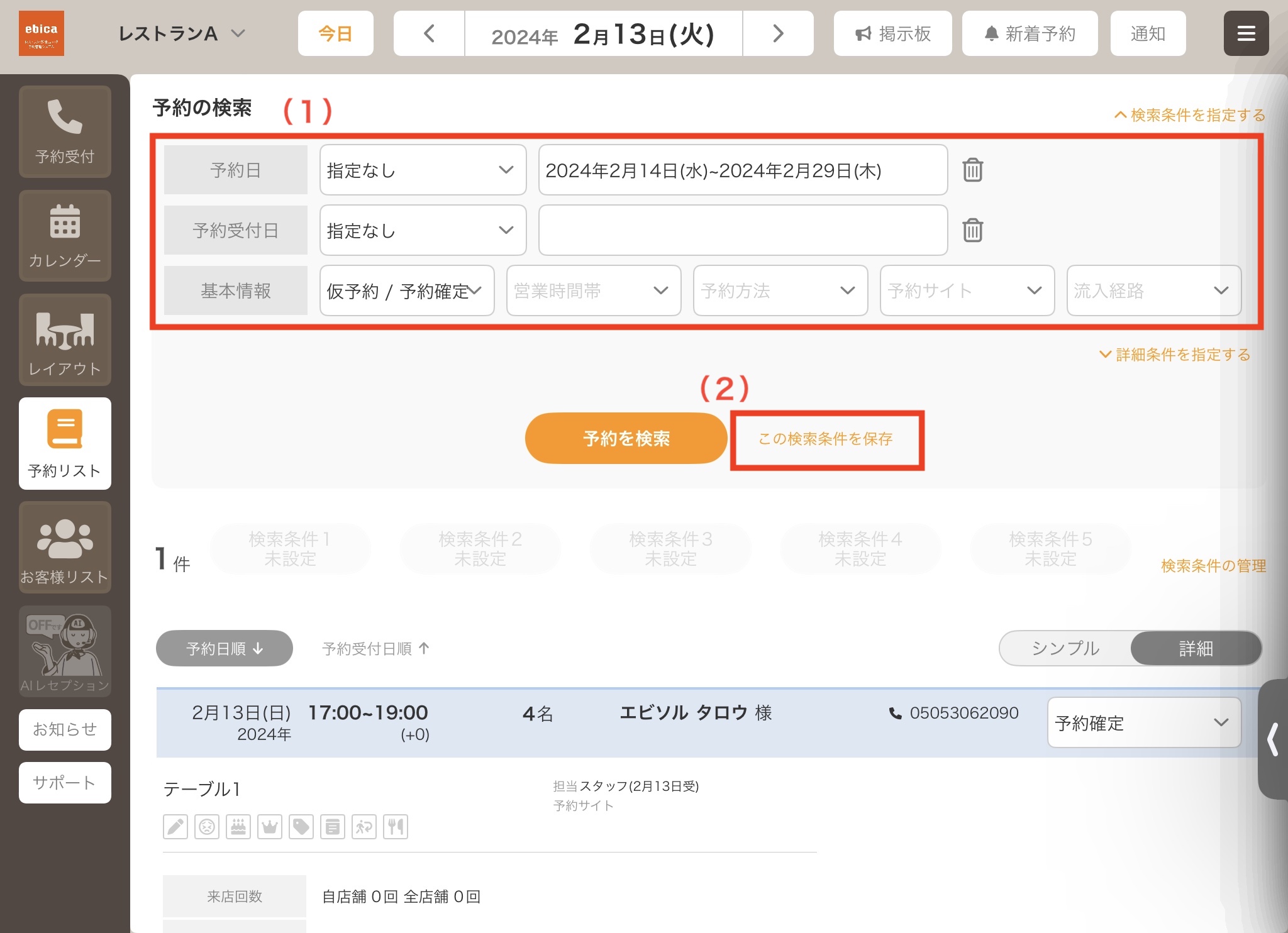
Task: Click the reservation time 17:00~19:00
Action: tap(368, 712)
